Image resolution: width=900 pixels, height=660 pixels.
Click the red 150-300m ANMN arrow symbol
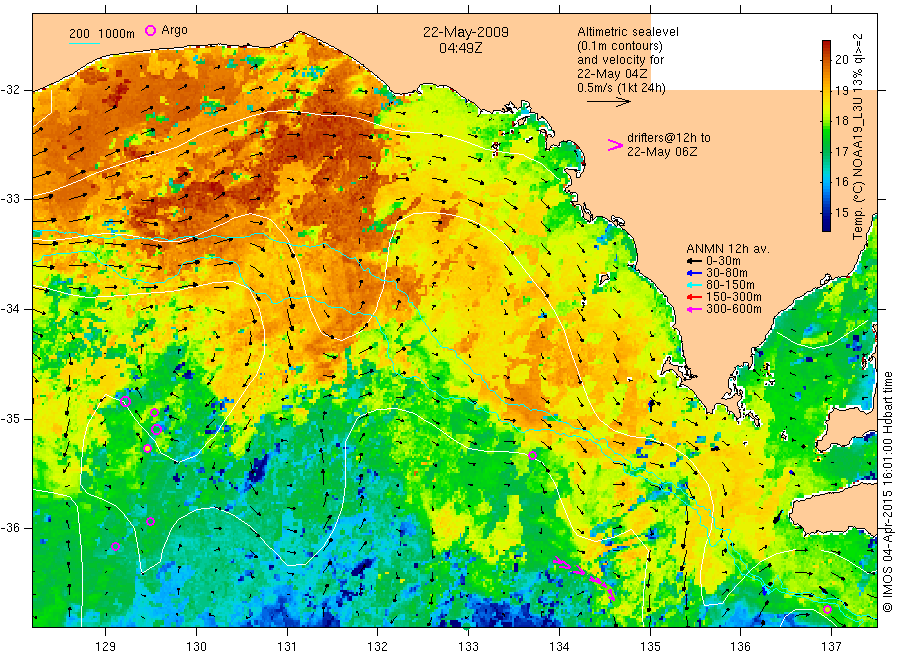click(695, 297)
